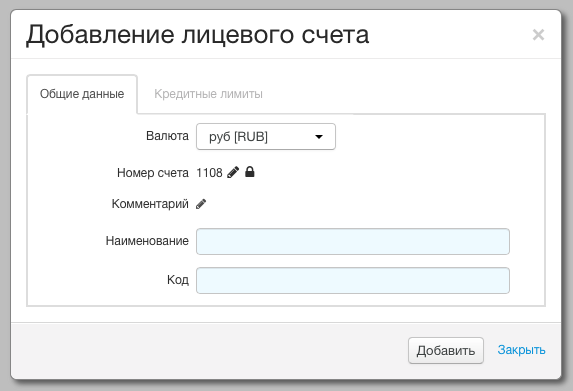Toggle the lock icon beside account number
Viewport: 573px width, 391px height.
(x=250, y=171)
